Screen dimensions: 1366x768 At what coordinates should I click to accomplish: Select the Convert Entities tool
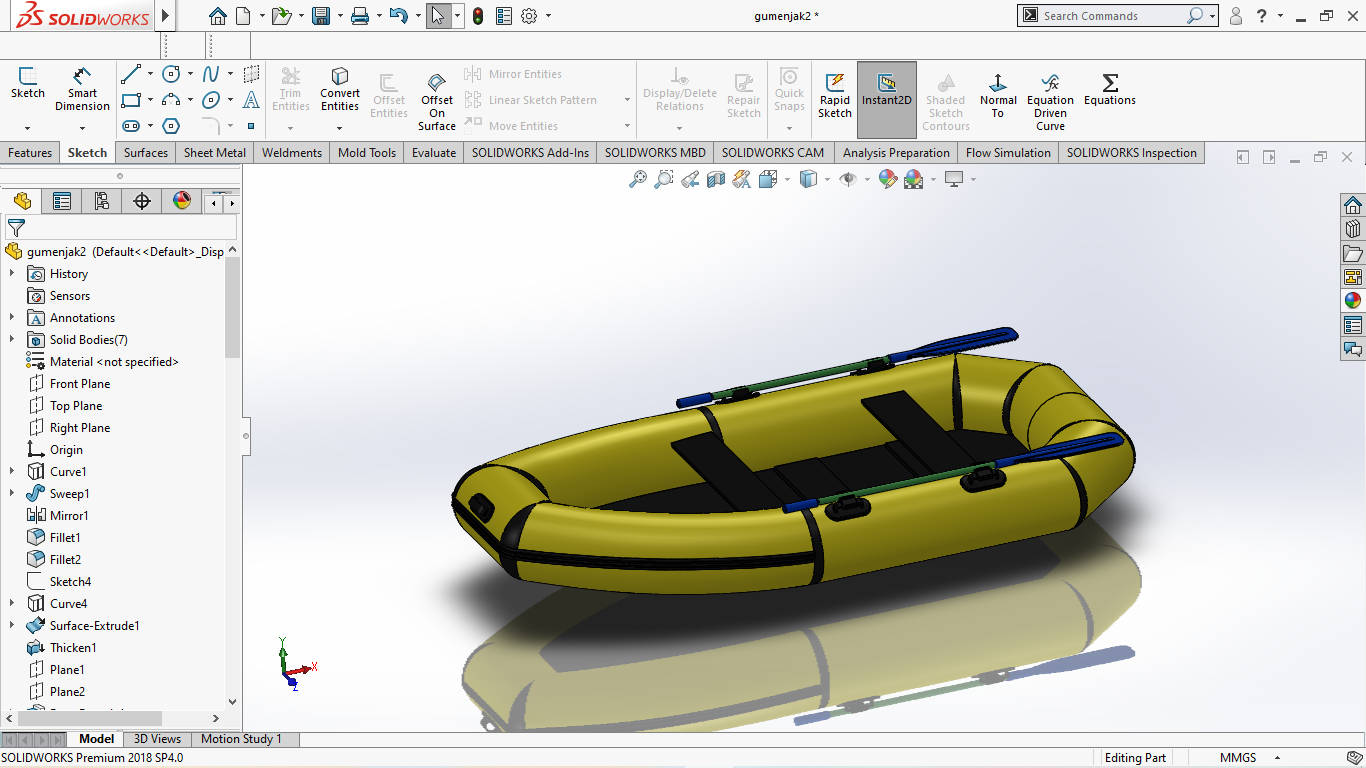coord(340,89)
